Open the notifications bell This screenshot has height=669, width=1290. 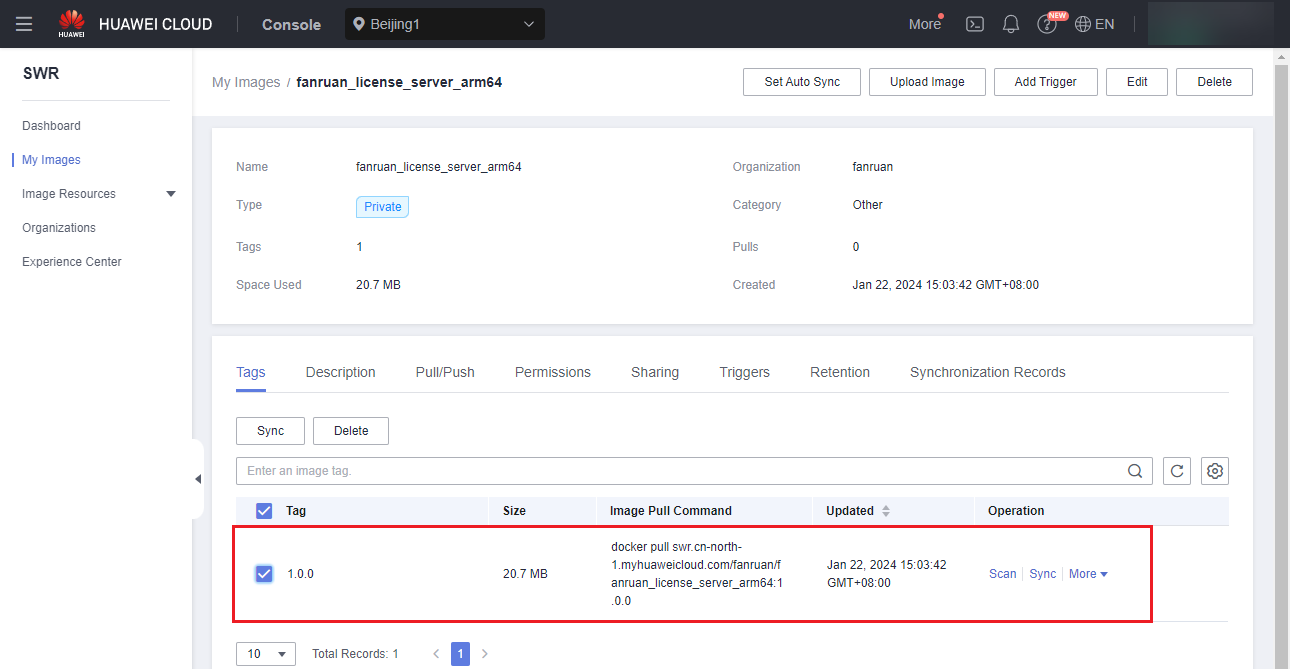(x=1011, y=24)
